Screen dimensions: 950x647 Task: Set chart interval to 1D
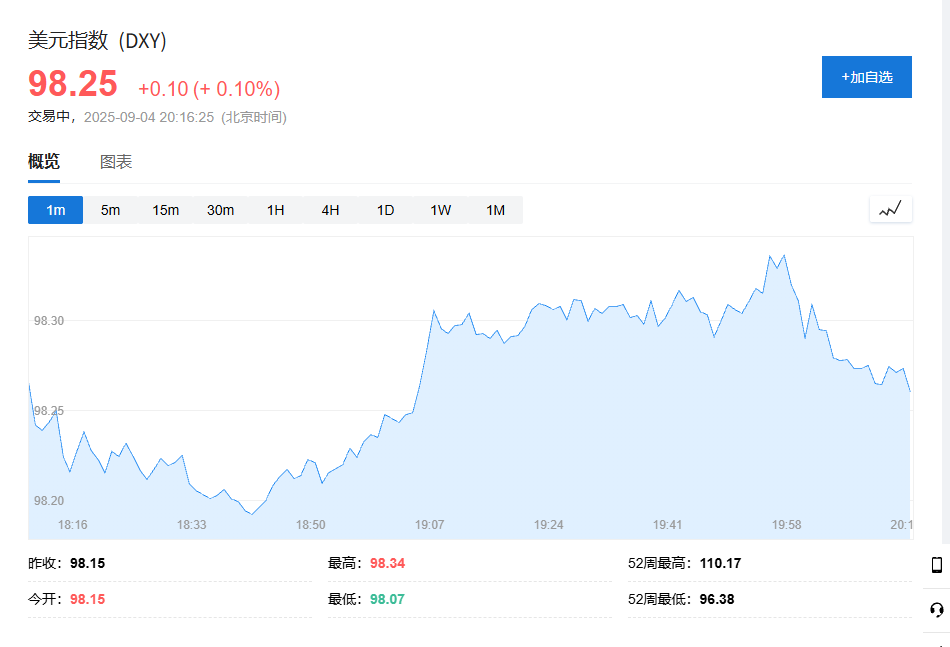385,210
